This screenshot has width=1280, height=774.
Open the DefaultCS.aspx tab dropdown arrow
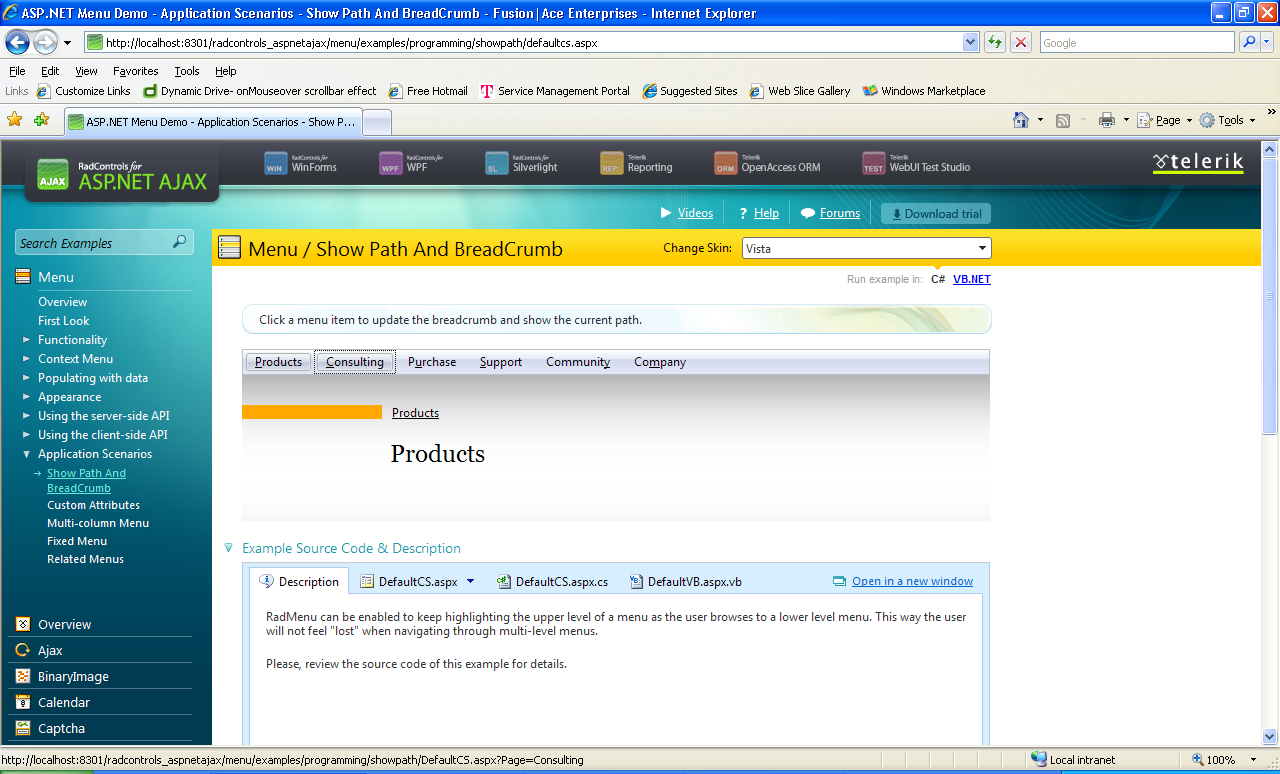click(471, 581)
